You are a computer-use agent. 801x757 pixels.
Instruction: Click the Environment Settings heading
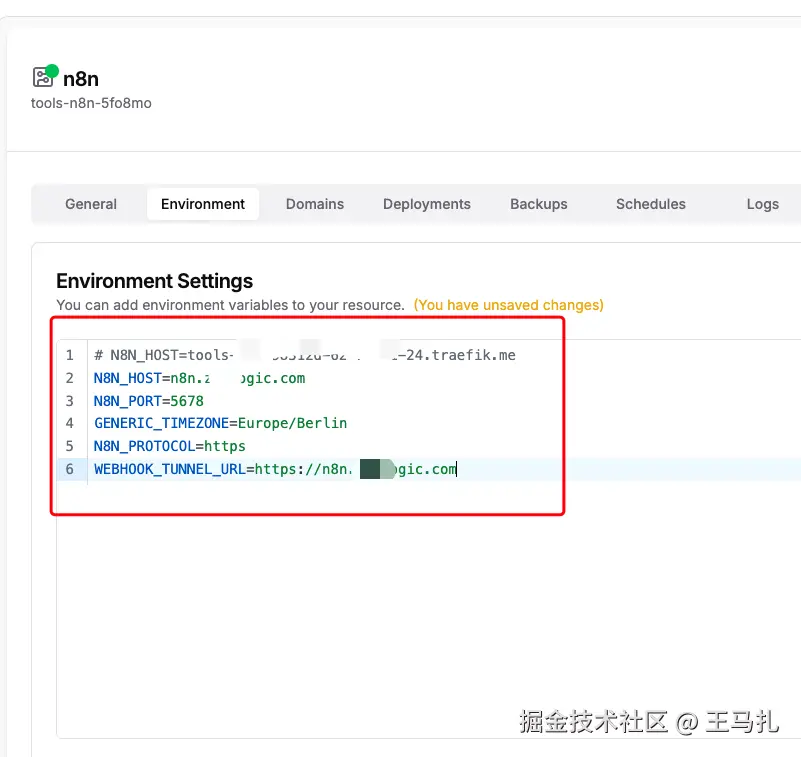pyautogui.click(x=154, y=281)
